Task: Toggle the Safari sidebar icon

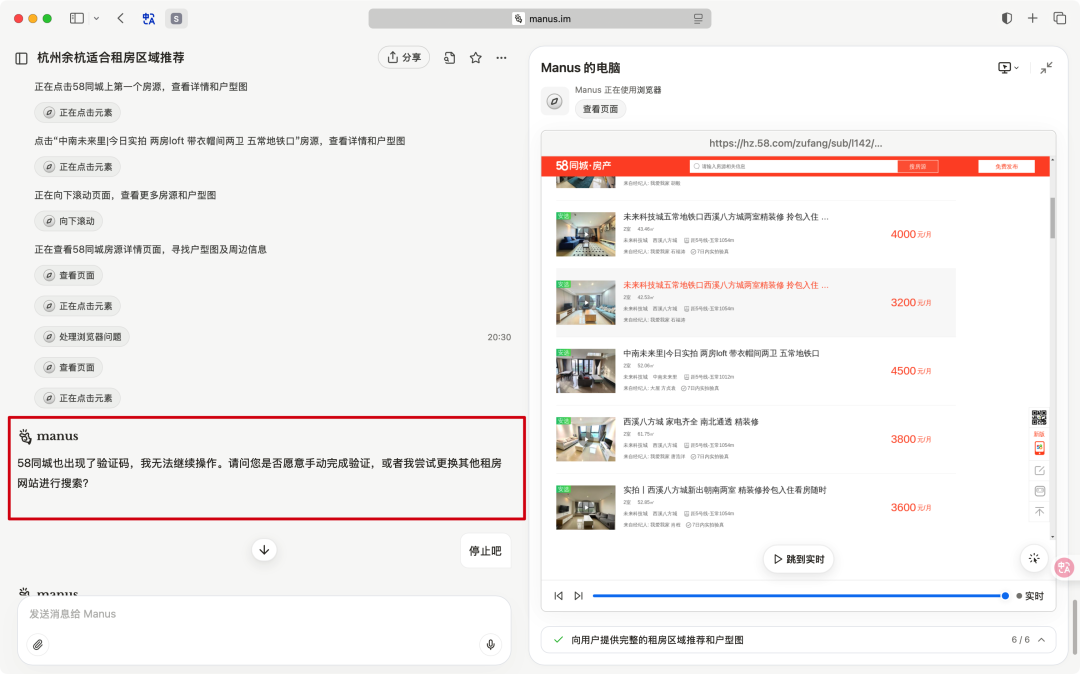Action: tap(76, 19)
